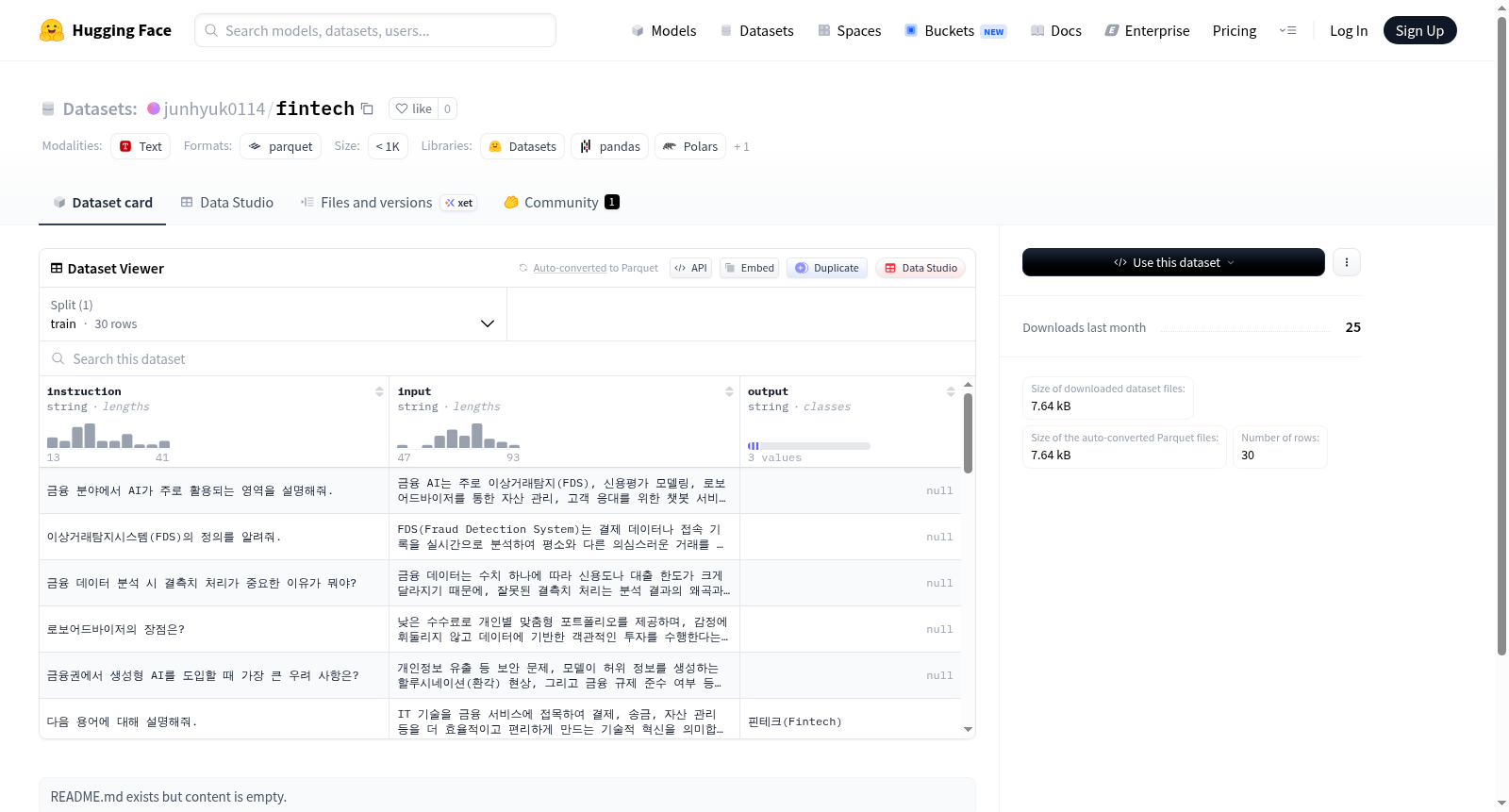1509x812 pixels.
Task: Click the Sign Up button
Action: (x=1419, y=30)
